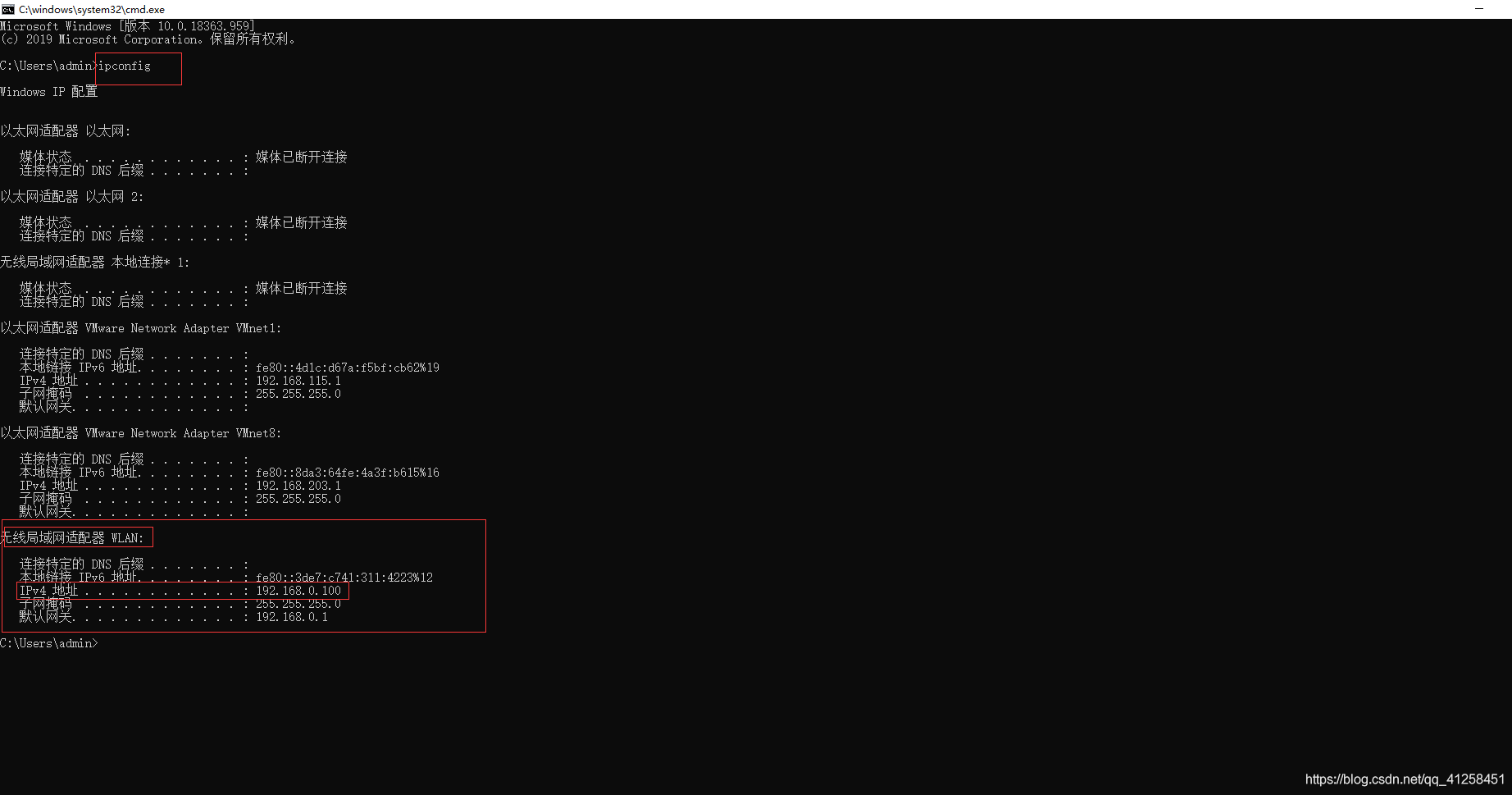1512x795 pixels.
Task: Click VMnet1 IPv6 address fe80::4d1c:d67a:f5bf:cb62%19
Action: point(348,368)
